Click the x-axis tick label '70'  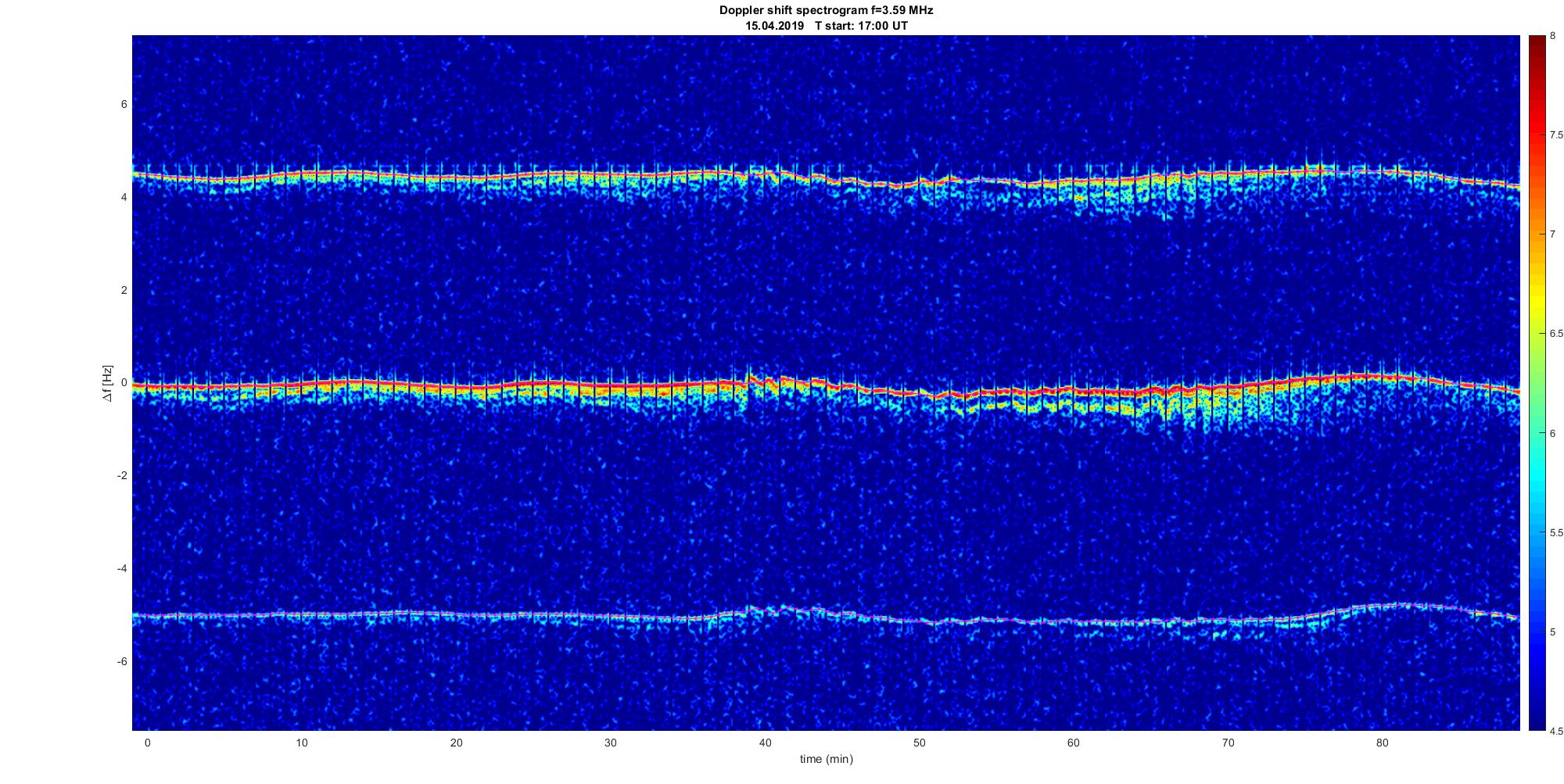1228,743
